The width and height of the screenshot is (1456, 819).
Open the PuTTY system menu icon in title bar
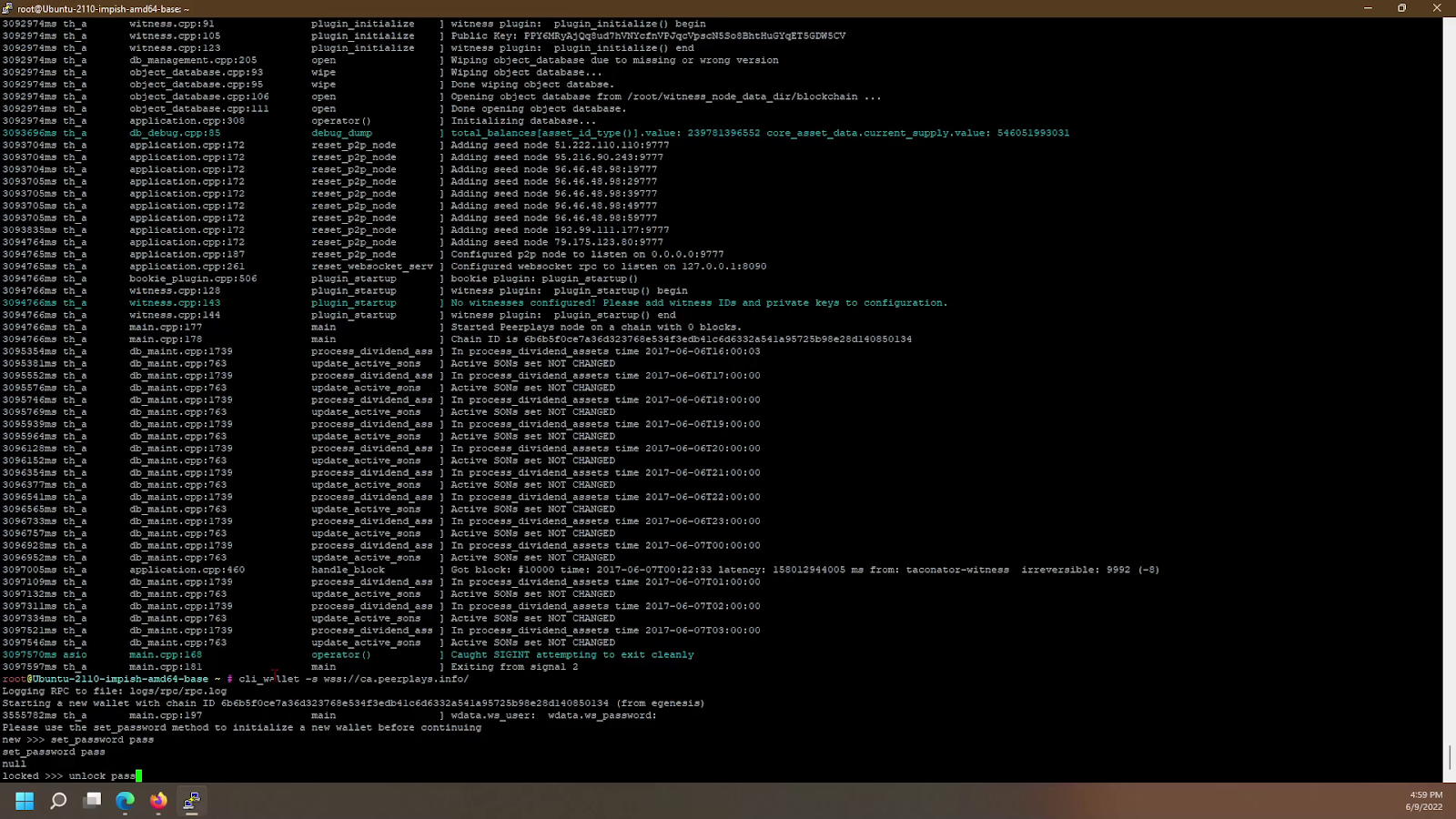pyautogui.click(x=7, y=8)
